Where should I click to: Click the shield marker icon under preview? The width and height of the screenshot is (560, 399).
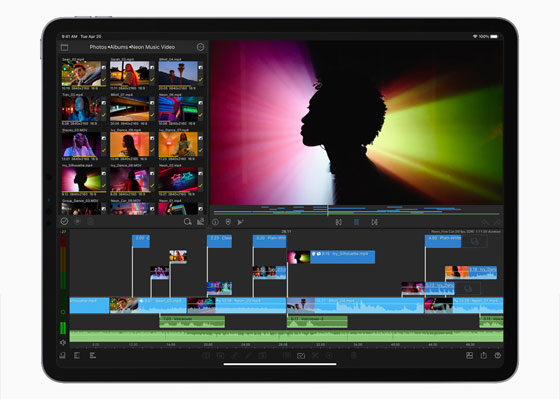pyautogui.click(x=228, y=222)
